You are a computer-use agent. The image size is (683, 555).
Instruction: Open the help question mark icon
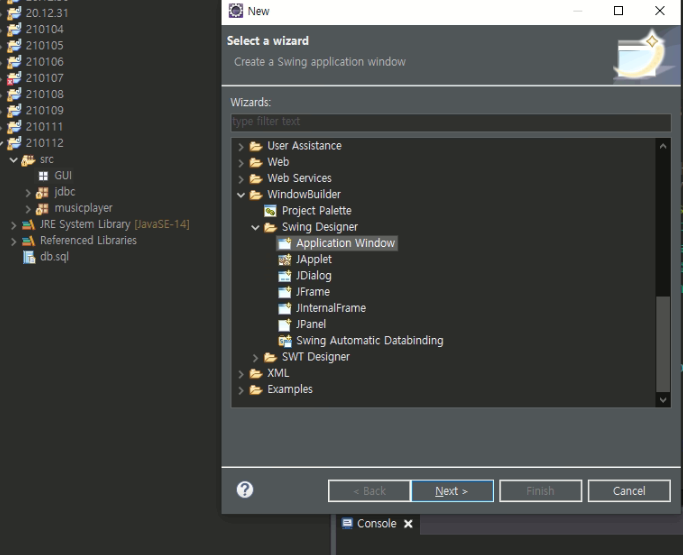[x=245, y=490]
